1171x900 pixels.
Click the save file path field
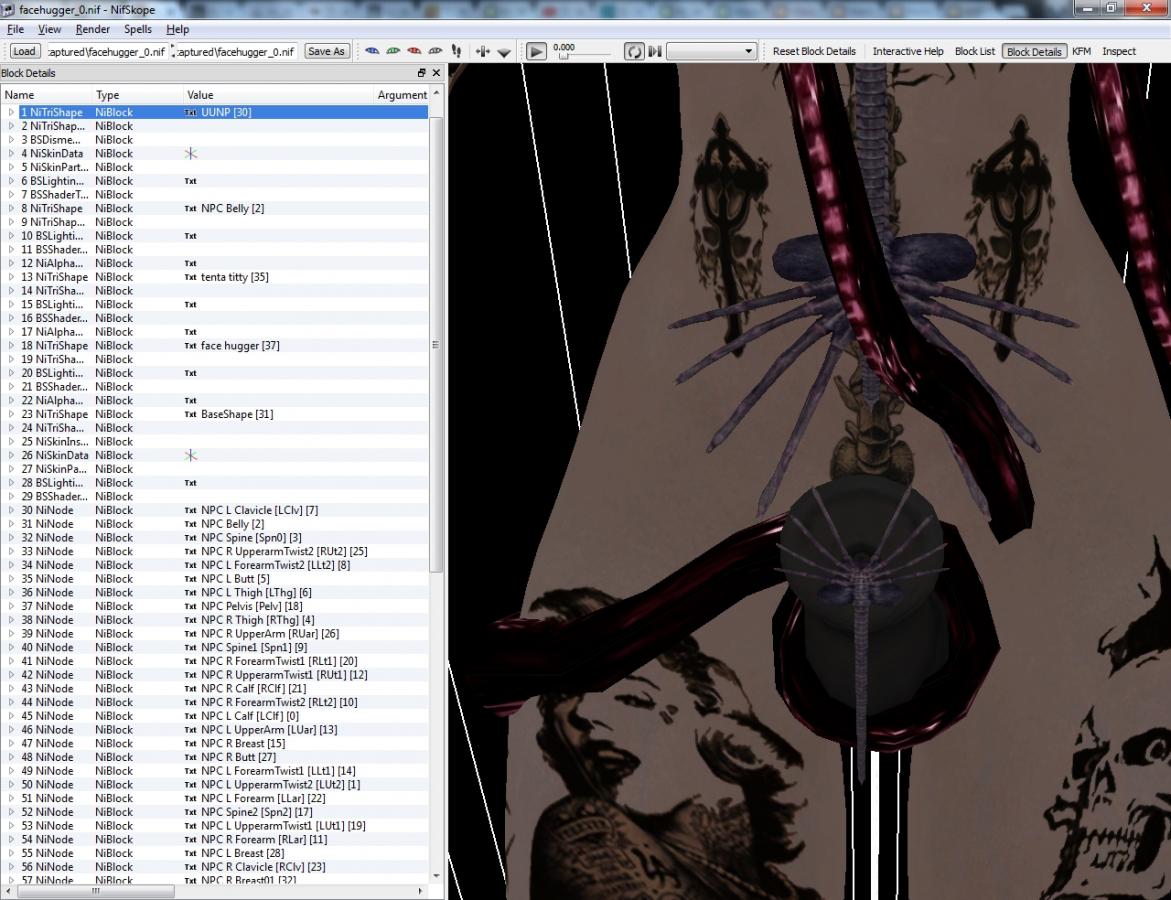[x=236, y=51]
